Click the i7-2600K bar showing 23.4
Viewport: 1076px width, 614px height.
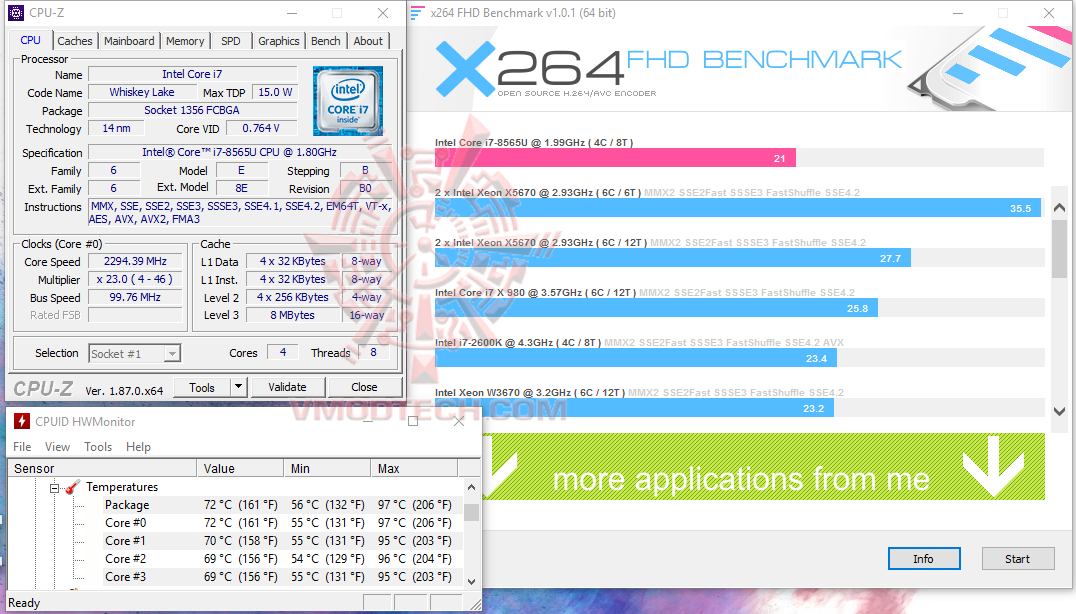[x=635, y=358]
